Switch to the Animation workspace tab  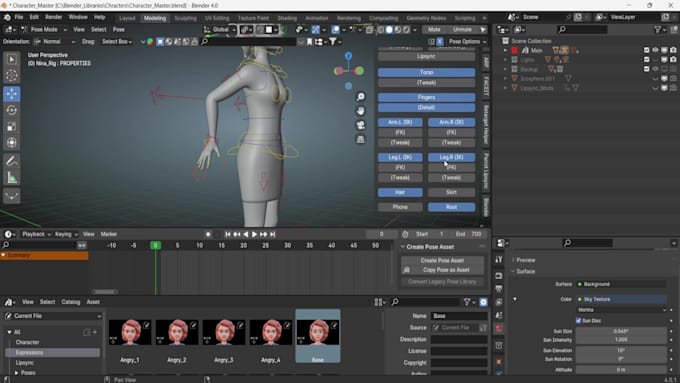tap(317, 18)
